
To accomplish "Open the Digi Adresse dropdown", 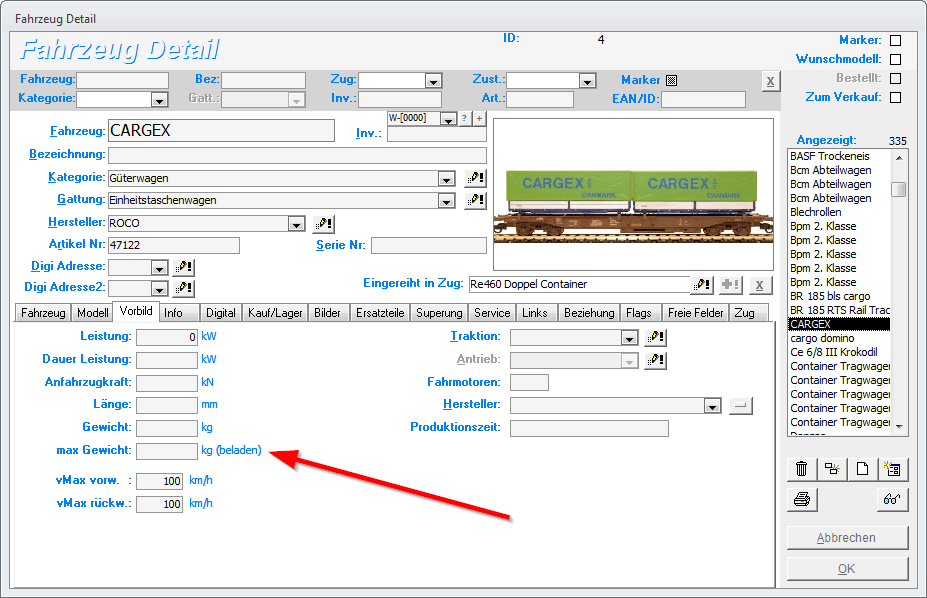I will click(x=159, y=268).
